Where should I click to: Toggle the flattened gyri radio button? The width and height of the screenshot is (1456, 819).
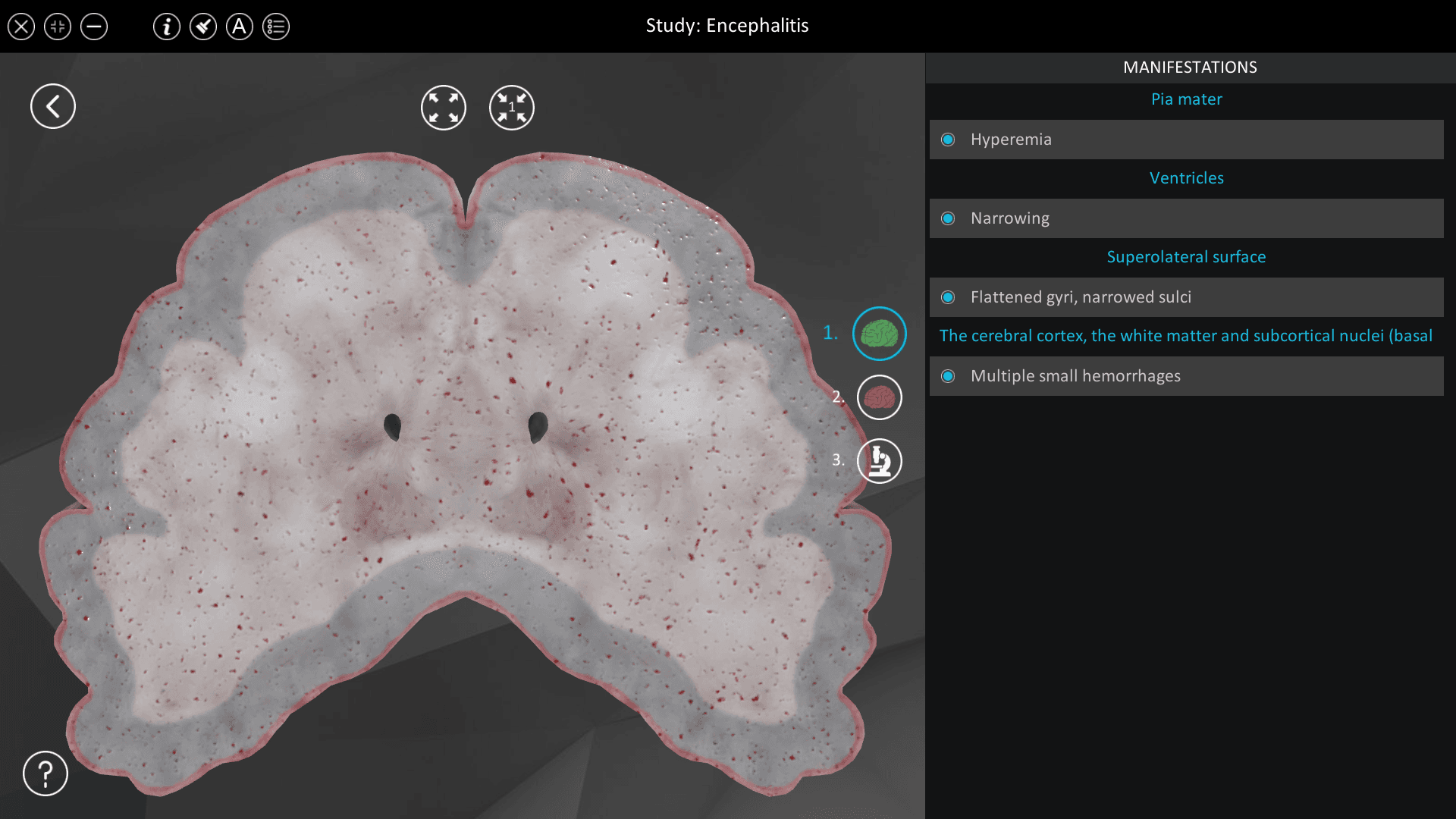coord(948,297)
